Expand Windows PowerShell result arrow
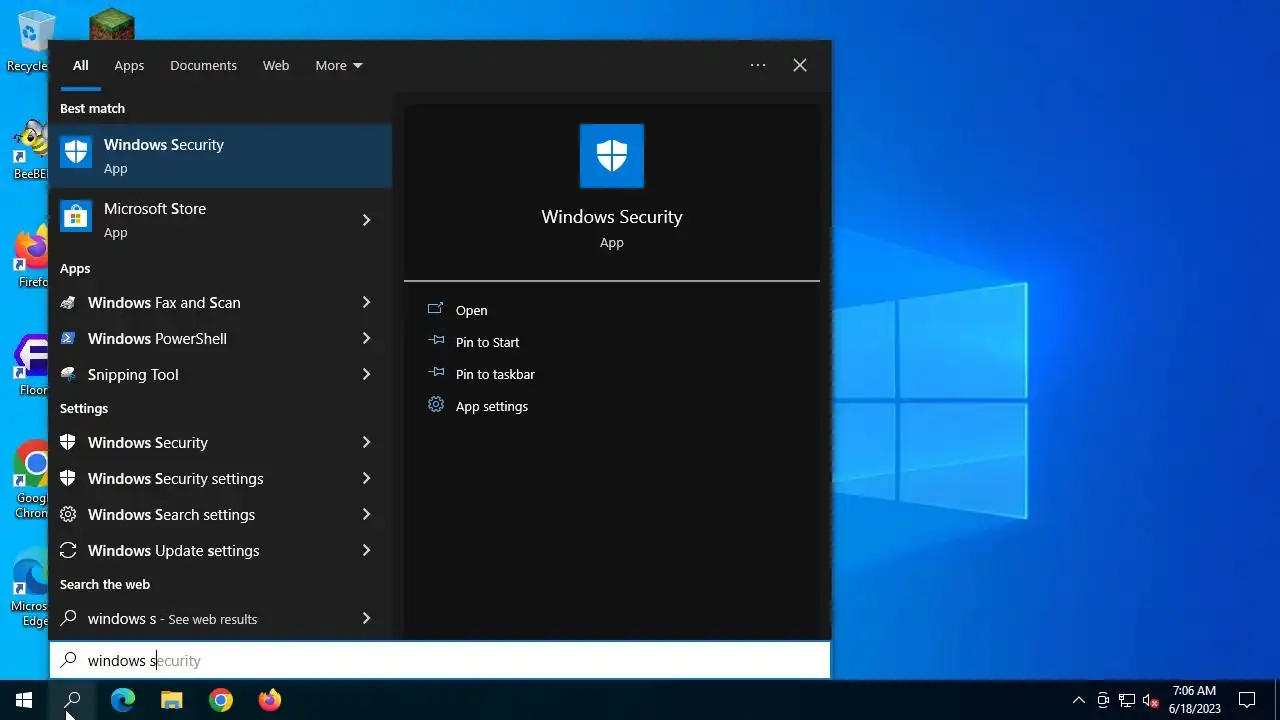 pyautogui.click(x=366, y=338)
